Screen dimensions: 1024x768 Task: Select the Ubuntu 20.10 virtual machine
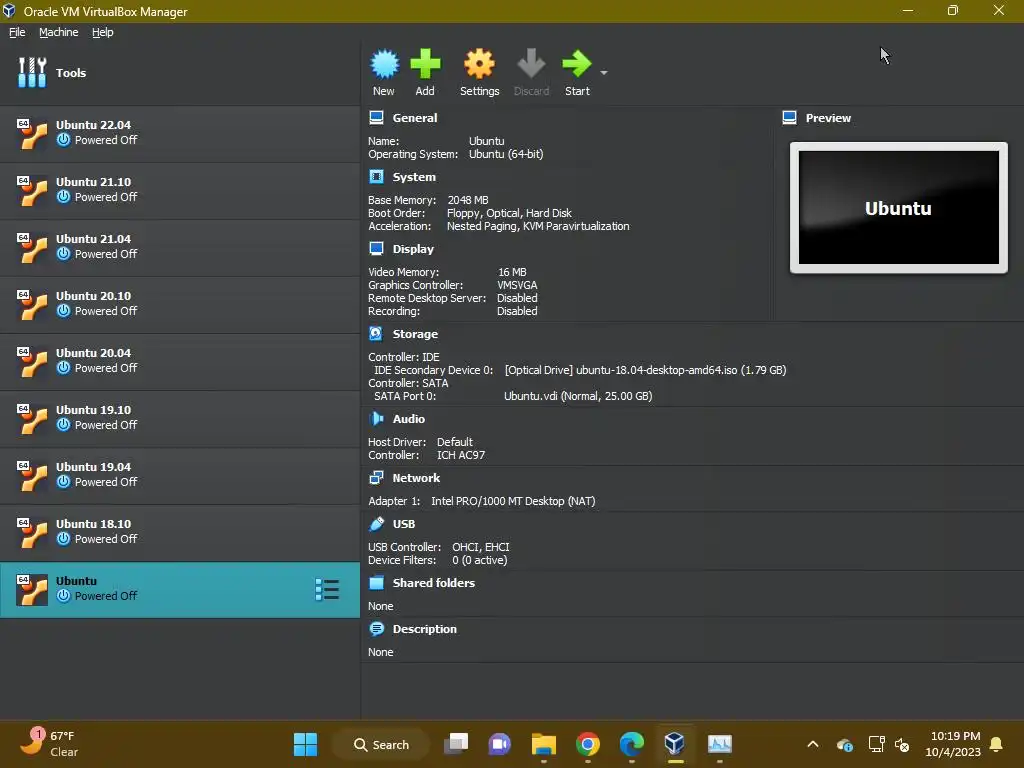click(x=180, y=304)
